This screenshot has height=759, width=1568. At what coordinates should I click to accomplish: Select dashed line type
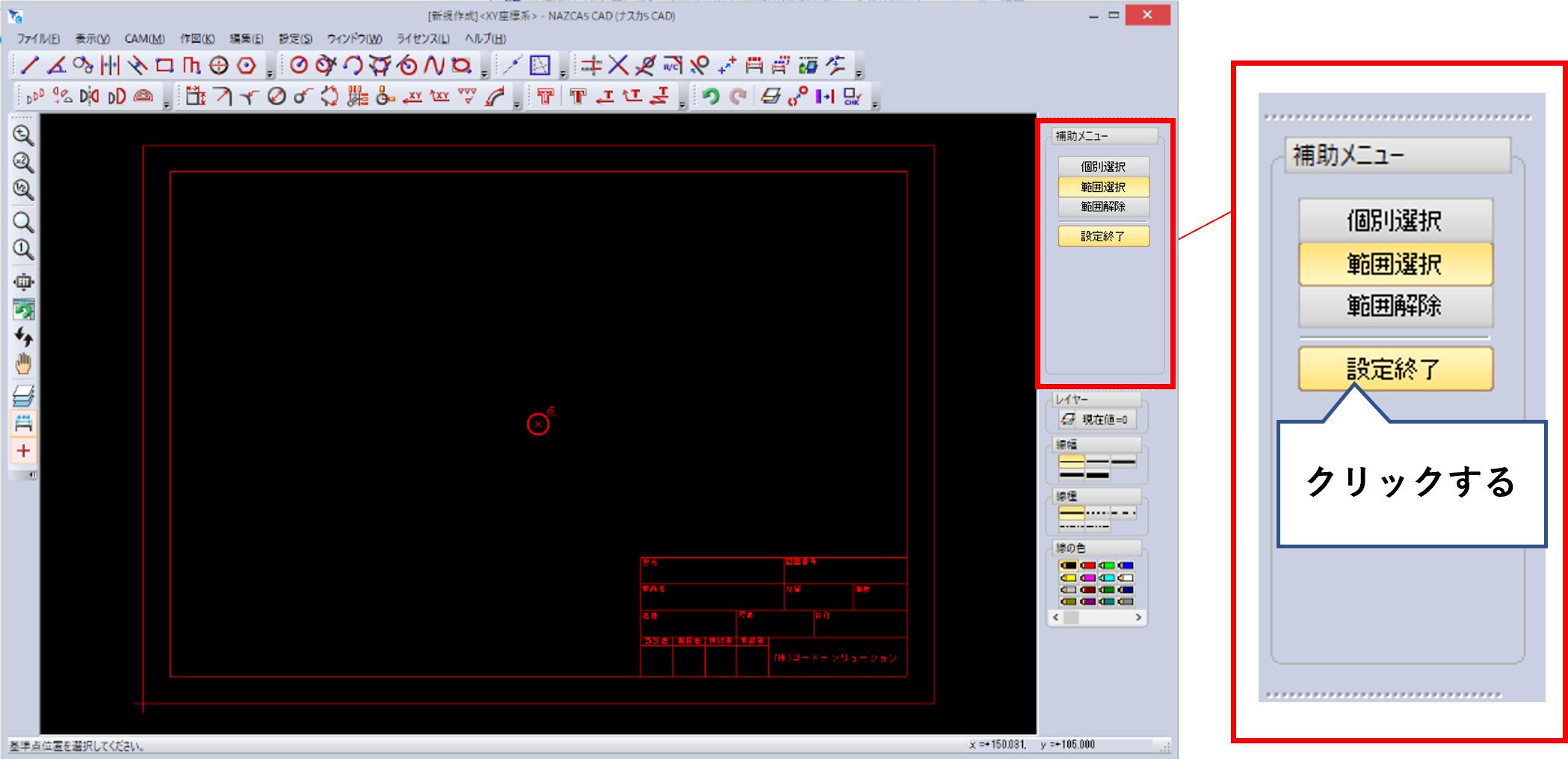click(x=1123, y=513)
